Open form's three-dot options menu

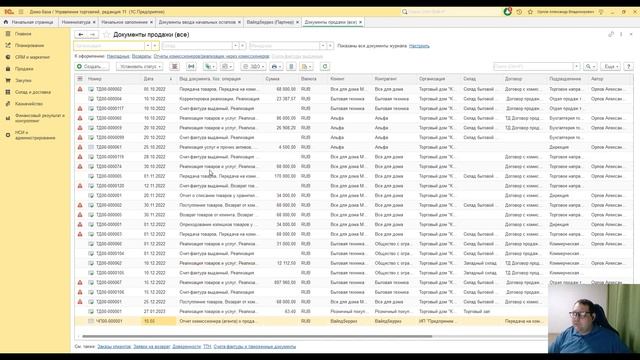(x=621, y=35)
